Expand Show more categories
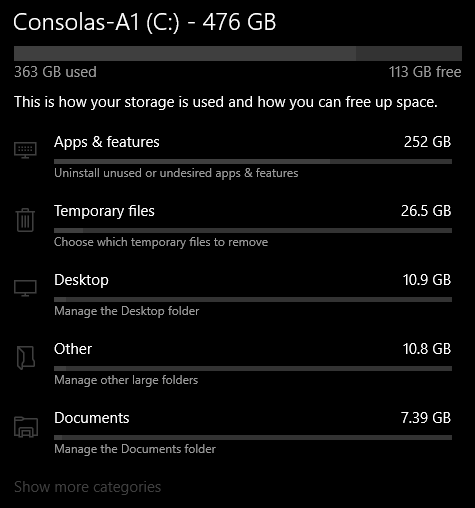The width and height of the screenshot is (475, 508). point(87,487)
